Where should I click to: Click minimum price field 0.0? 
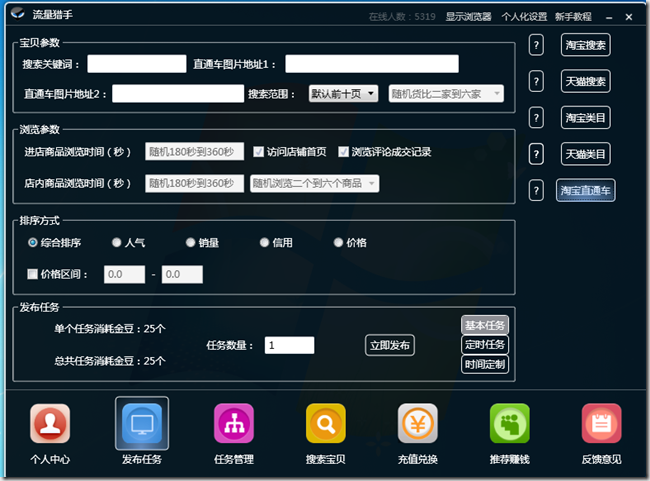tap(124, 275)
